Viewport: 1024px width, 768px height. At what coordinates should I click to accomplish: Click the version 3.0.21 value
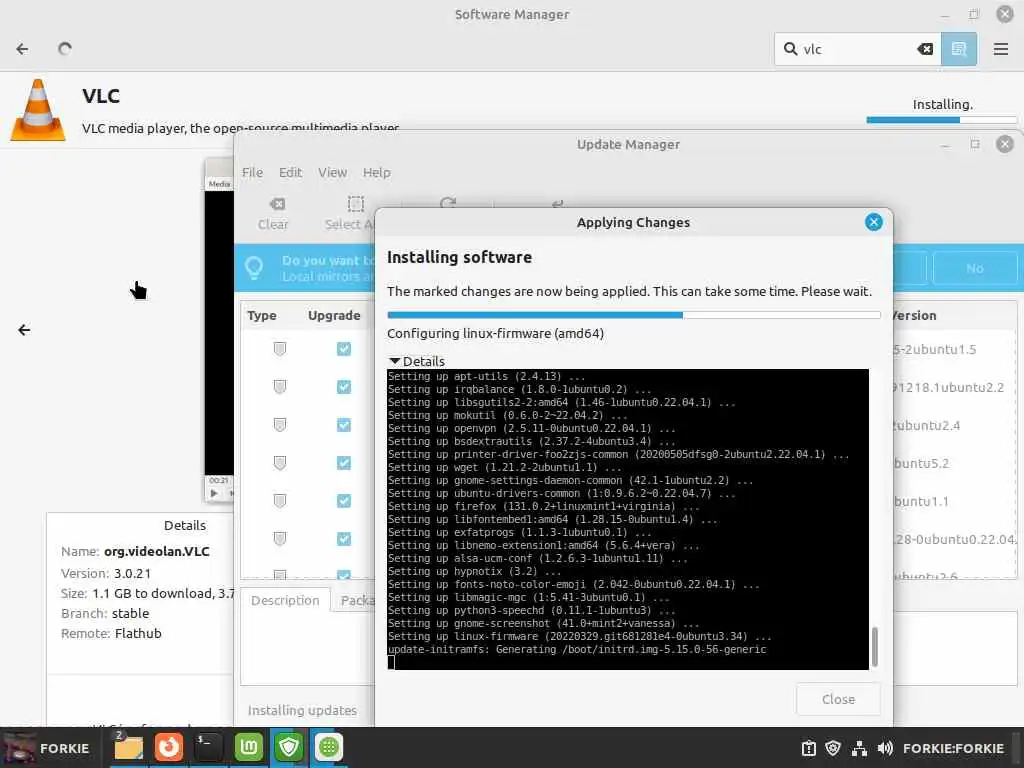(x=133, y=573)
